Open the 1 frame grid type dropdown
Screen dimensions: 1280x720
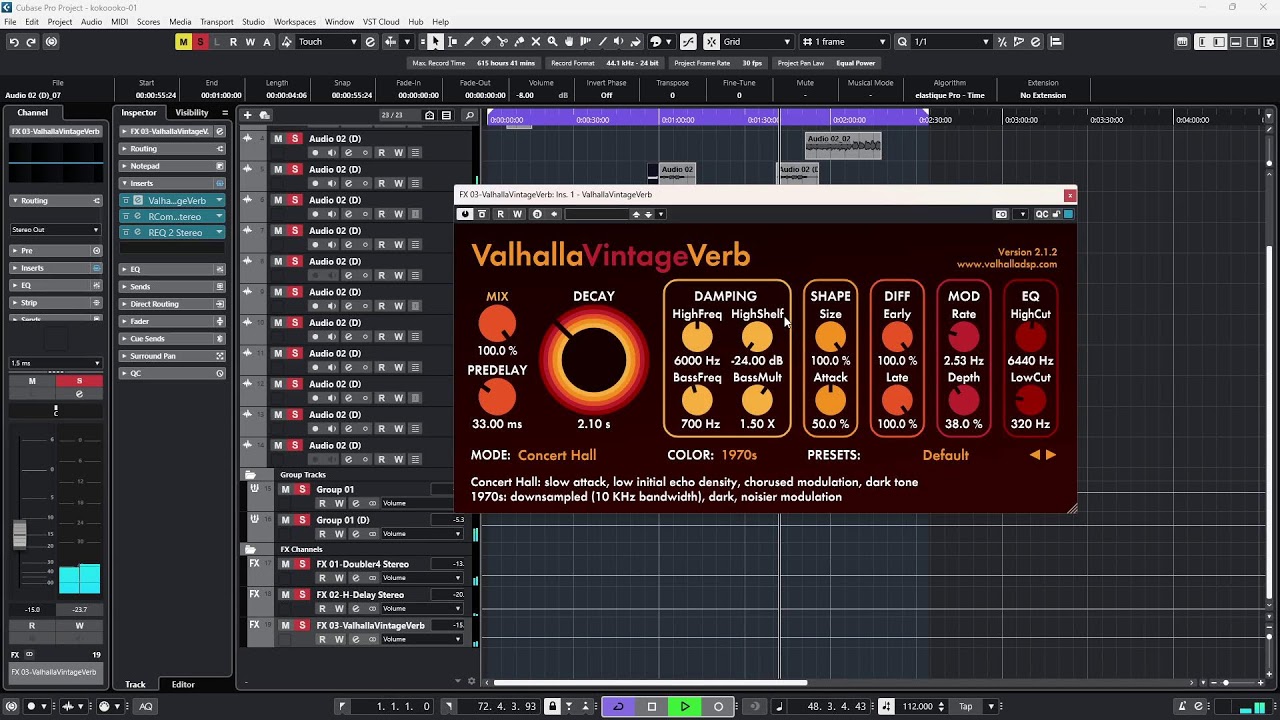point(843,42)
